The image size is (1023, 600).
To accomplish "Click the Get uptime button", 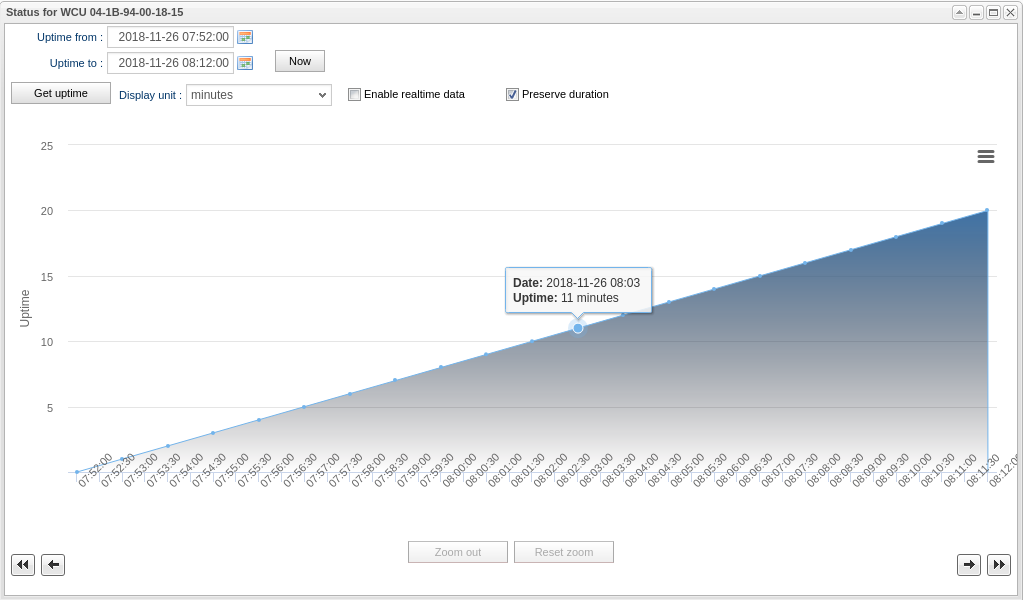I will coord(61,93).
